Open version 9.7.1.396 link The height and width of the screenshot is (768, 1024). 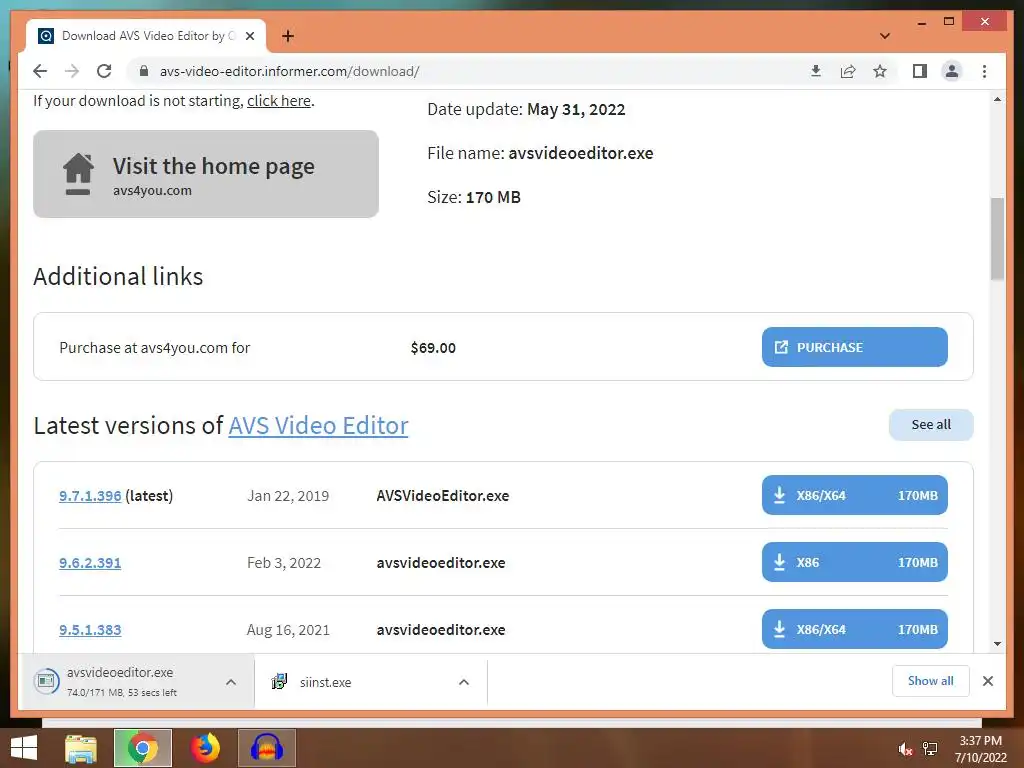(x=90, y=496)
